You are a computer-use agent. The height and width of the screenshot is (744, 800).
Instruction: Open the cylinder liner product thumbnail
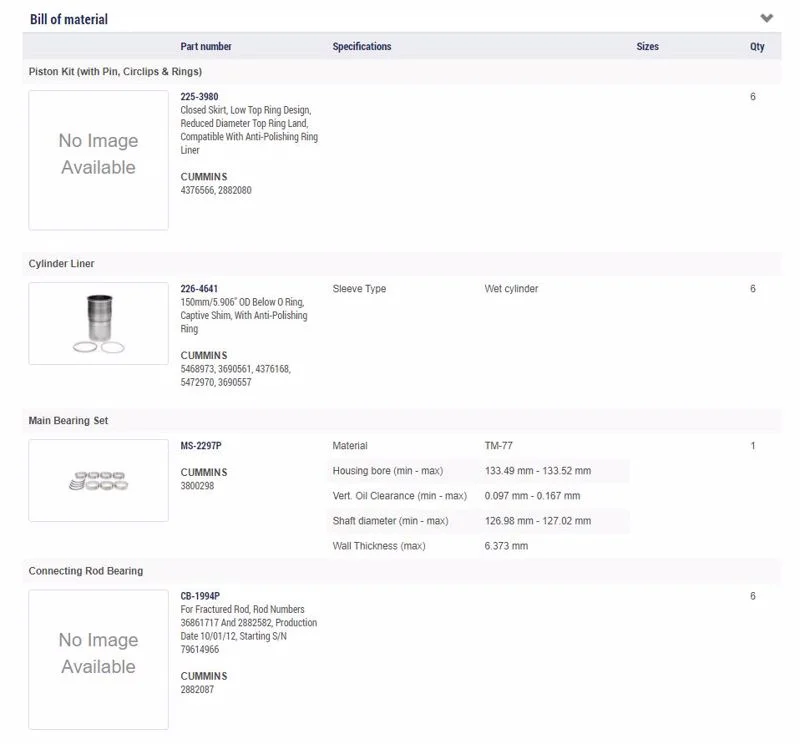tap(98, 324)
